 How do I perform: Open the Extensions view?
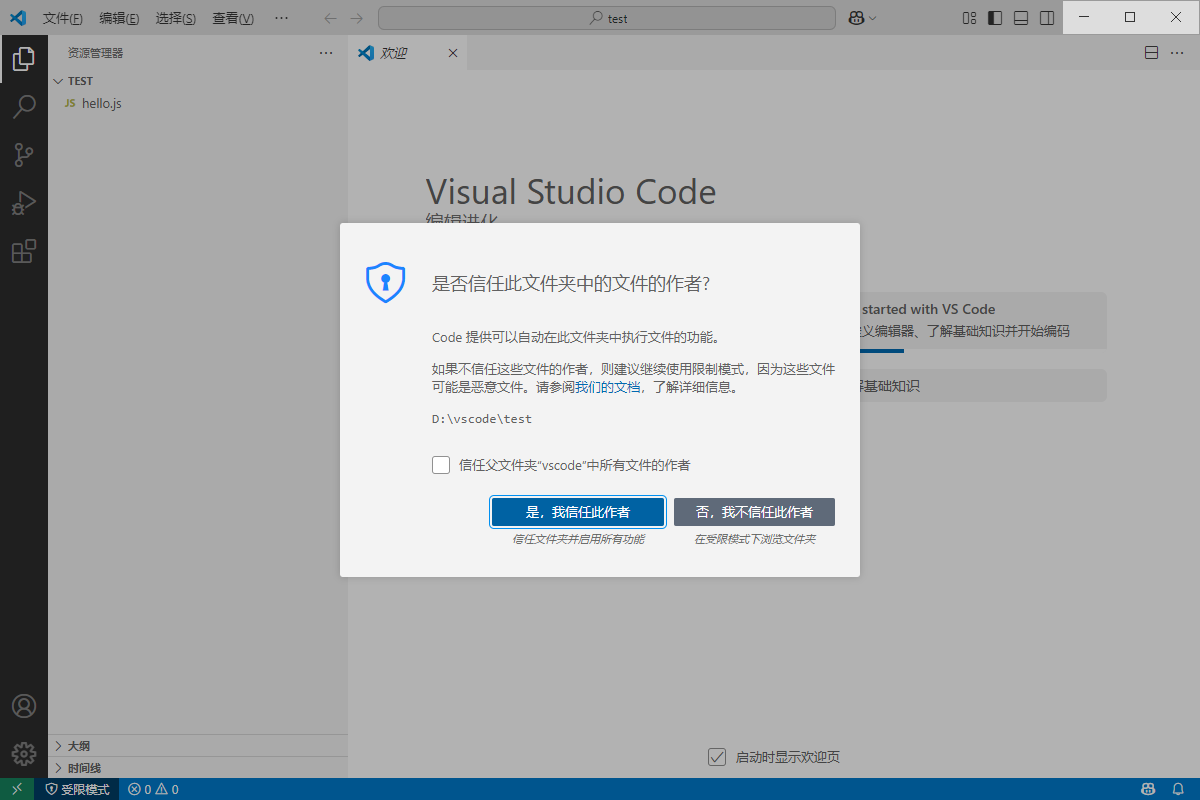tap(24, 251)
